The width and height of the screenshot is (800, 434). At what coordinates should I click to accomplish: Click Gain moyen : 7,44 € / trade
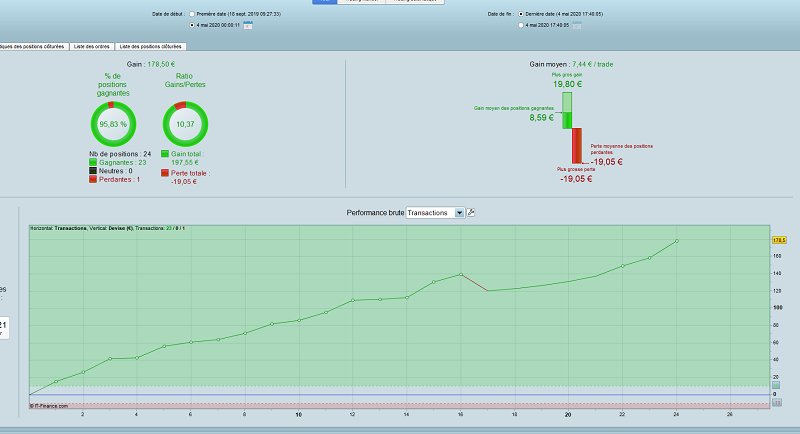pos(571,64)
